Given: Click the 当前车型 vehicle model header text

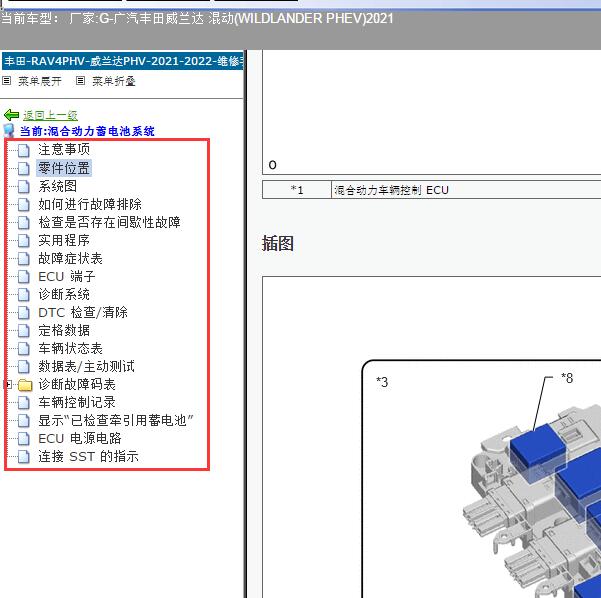Looking at the screenshot, I should coord(197,18).
